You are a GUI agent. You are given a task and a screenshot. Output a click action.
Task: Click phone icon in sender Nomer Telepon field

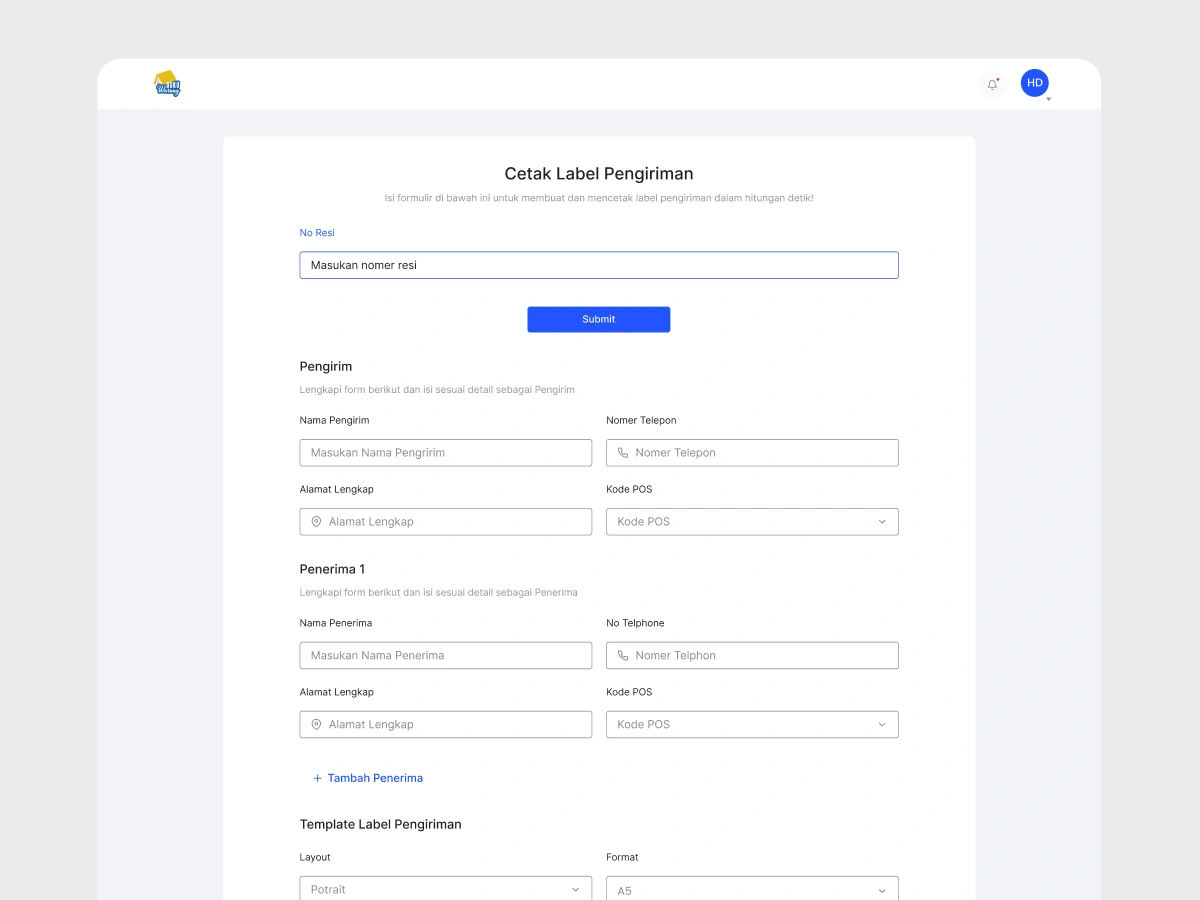(x=623, y=453)
